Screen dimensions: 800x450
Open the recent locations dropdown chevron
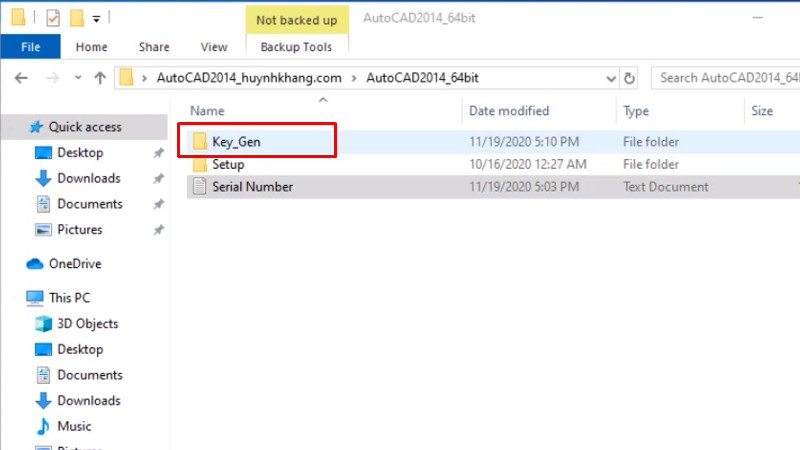click(77, 78)
